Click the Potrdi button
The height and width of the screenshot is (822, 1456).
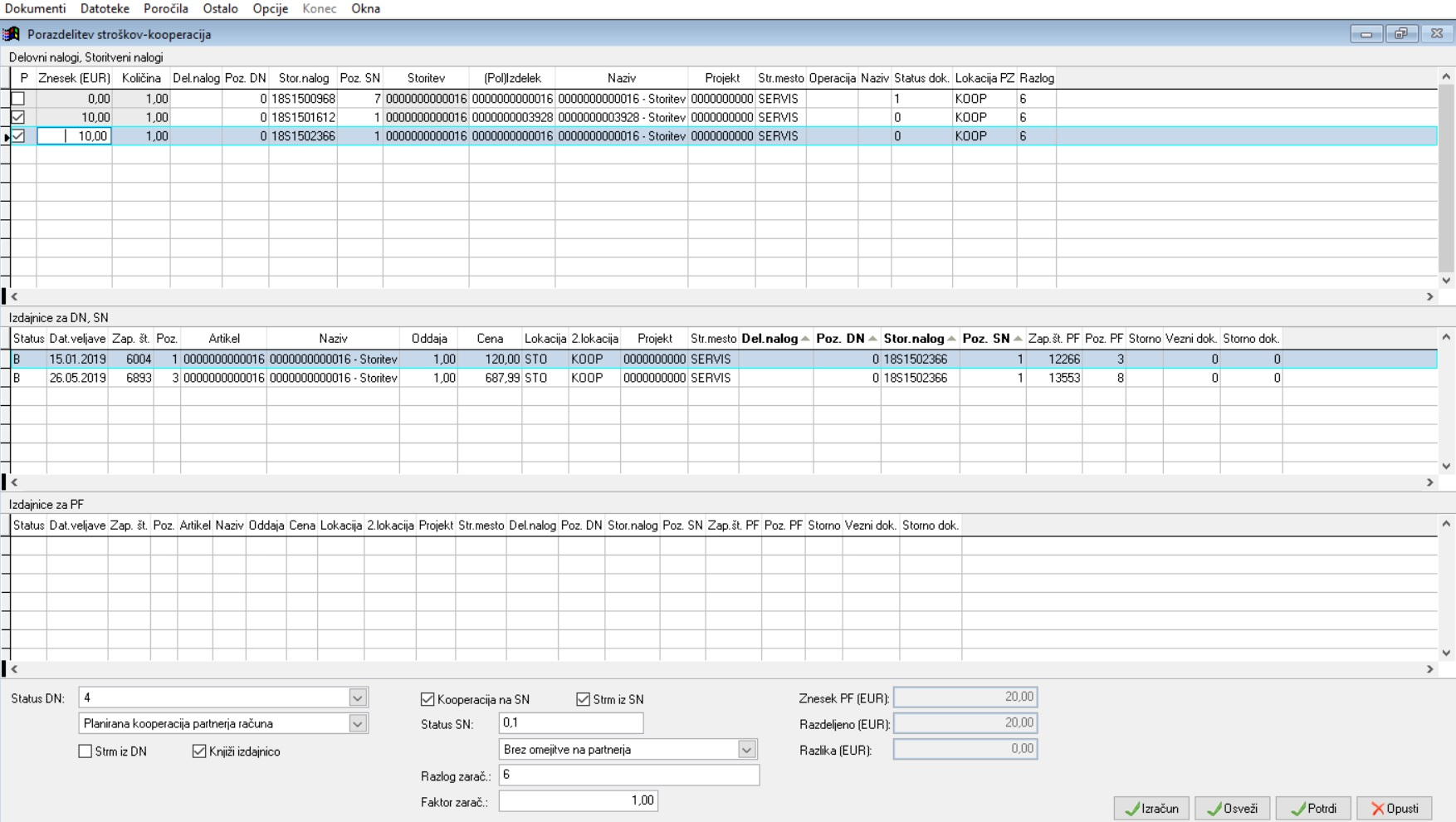tap(1314, 809)
